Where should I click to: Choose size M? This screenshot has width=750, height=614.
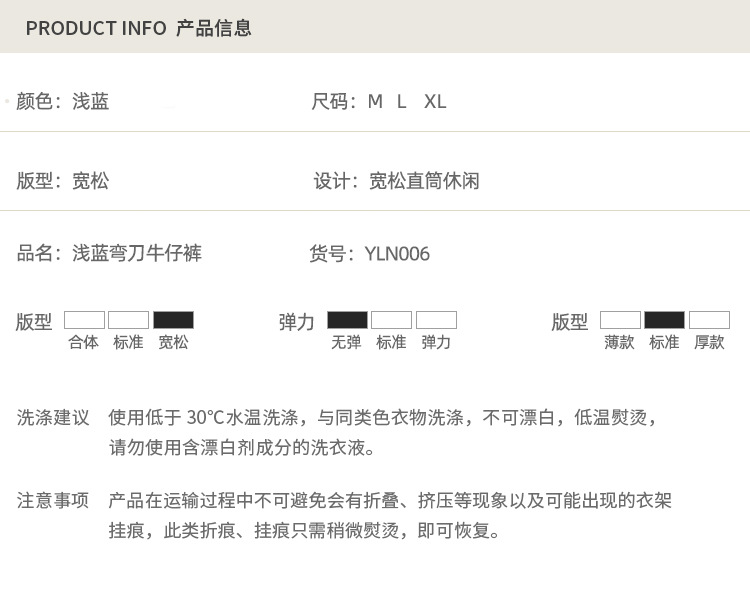tap(376, 101)
